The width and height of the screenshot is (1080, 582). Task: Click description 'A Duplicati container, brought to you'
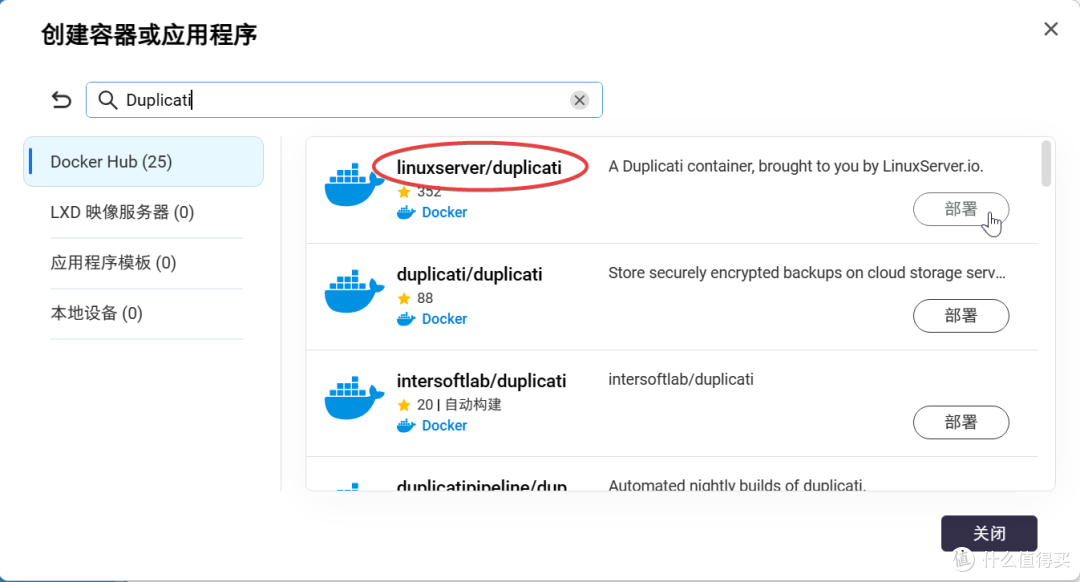point(796,166)
